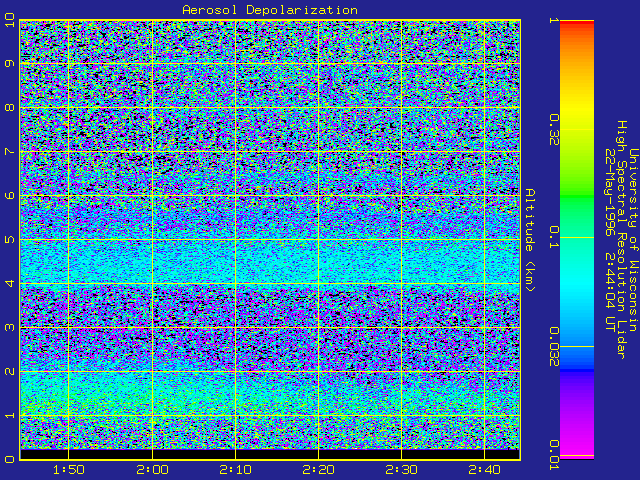The image size is (640, 480).
Task: Click the altitude axis label 9
Action: click(9, 63)
